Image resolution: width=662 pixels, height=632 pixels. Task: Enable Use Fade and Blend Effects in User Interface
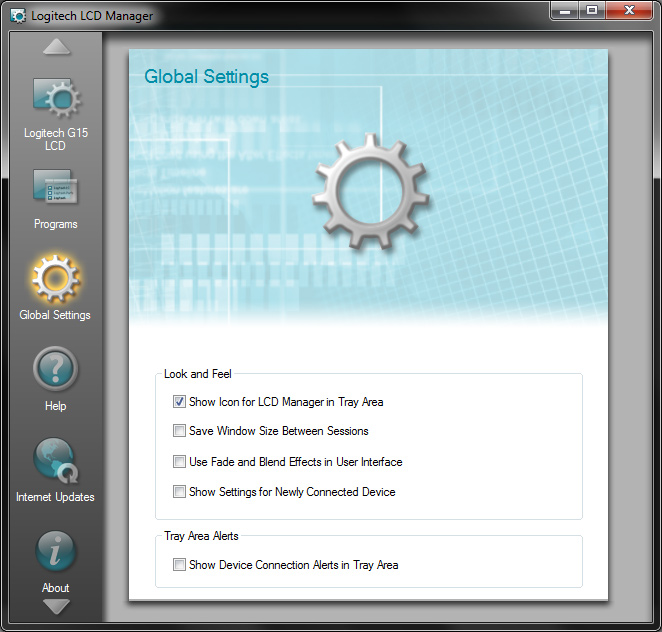coord(179,461)
